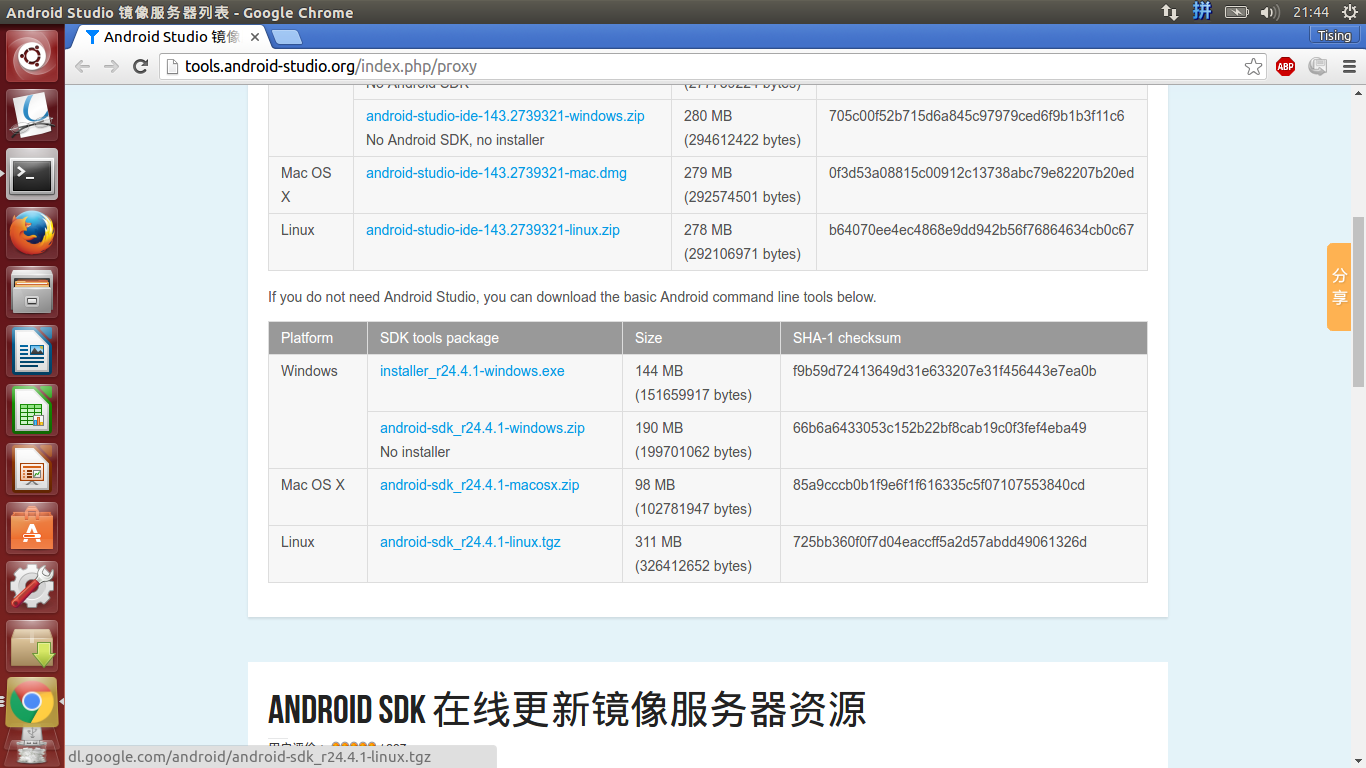This screenshot has width=1366, height=768.
Task: Download android-studio-ide-143.2739321-windows.zip
Action: (505, 116)
